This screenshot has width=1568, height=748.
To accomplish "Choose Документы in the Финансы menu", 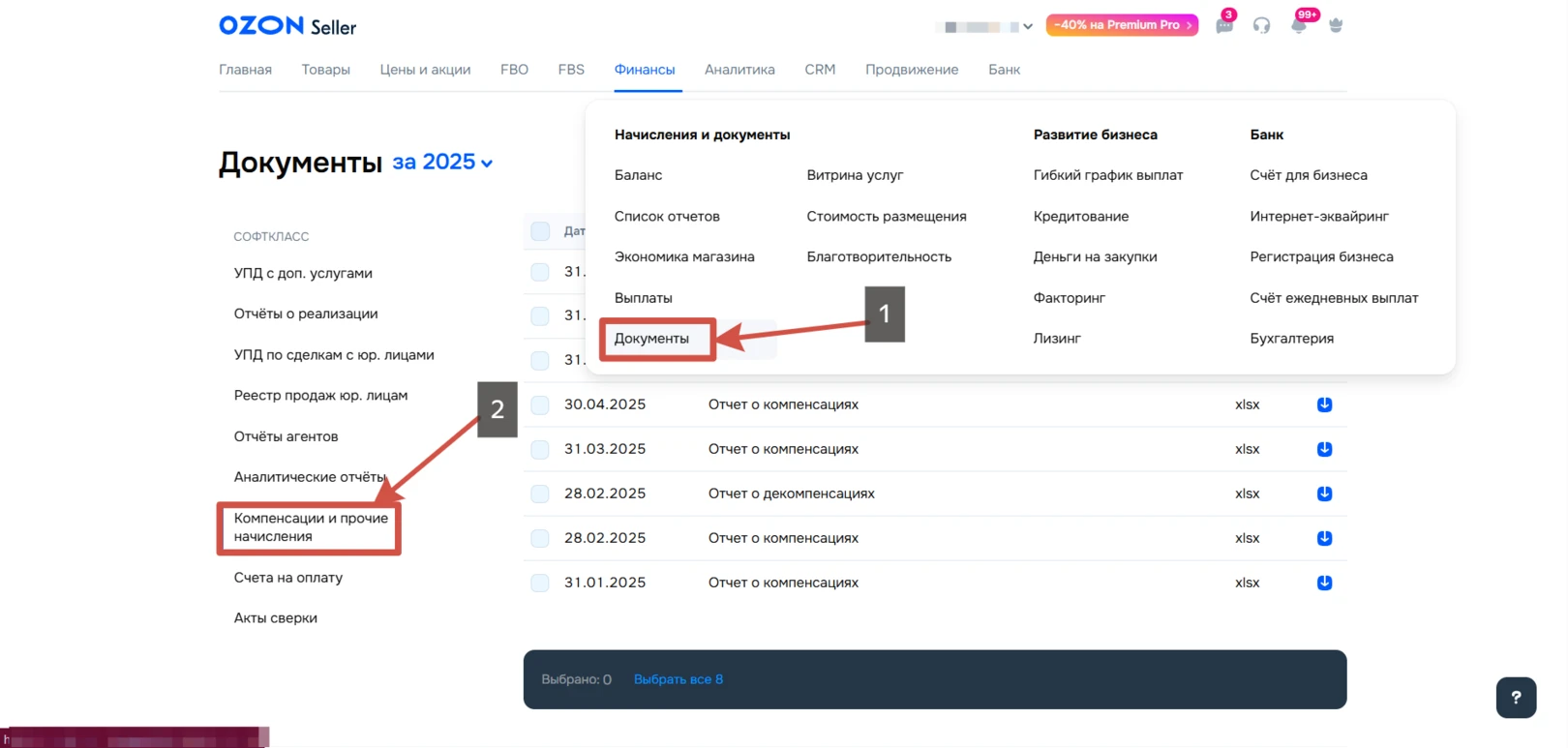I will coord(651,339).
